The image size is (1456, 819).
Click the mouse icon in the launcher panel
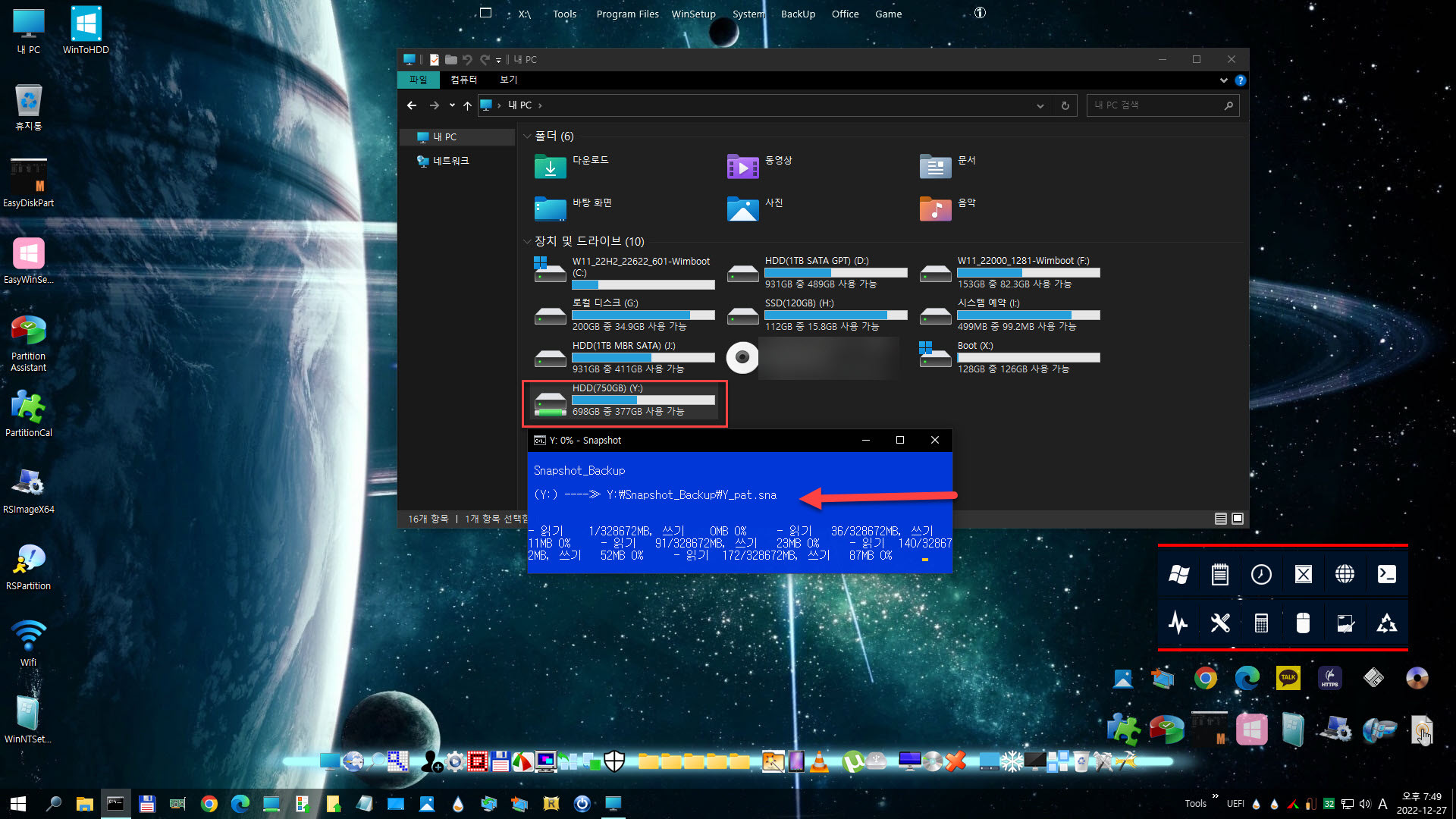point(1303,623)
